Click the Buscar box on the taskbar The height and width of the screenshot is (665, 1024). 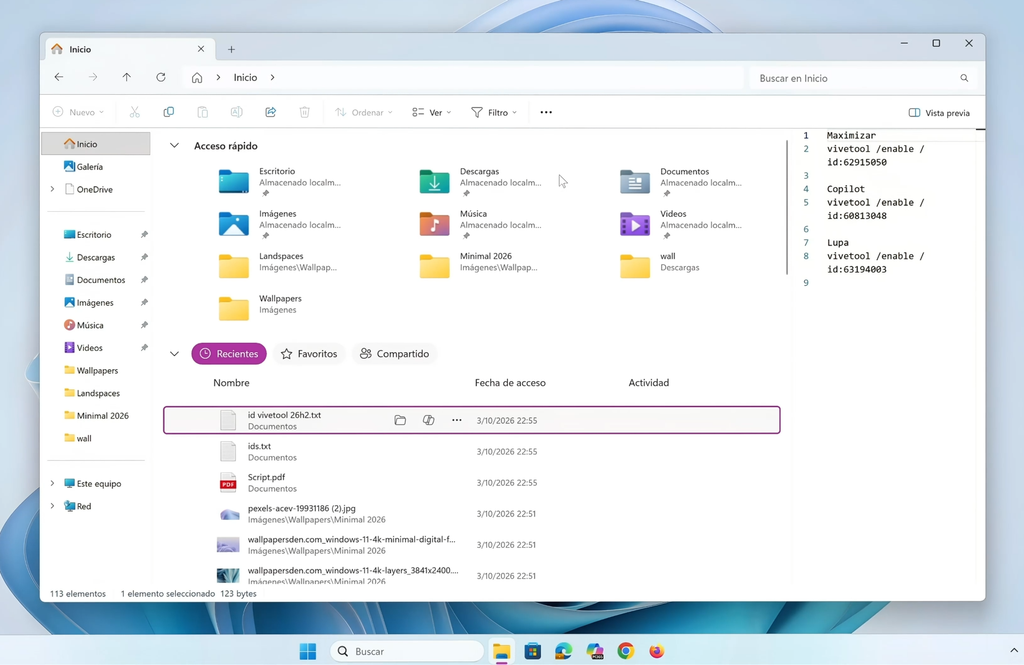click(407, 651)
